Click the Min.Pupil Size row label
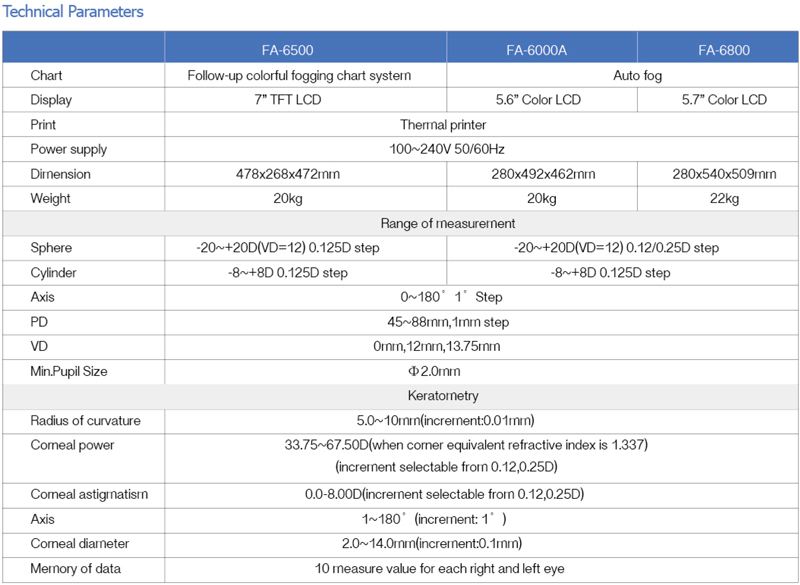This screenshot has height=585, width=800. [68, 371]
